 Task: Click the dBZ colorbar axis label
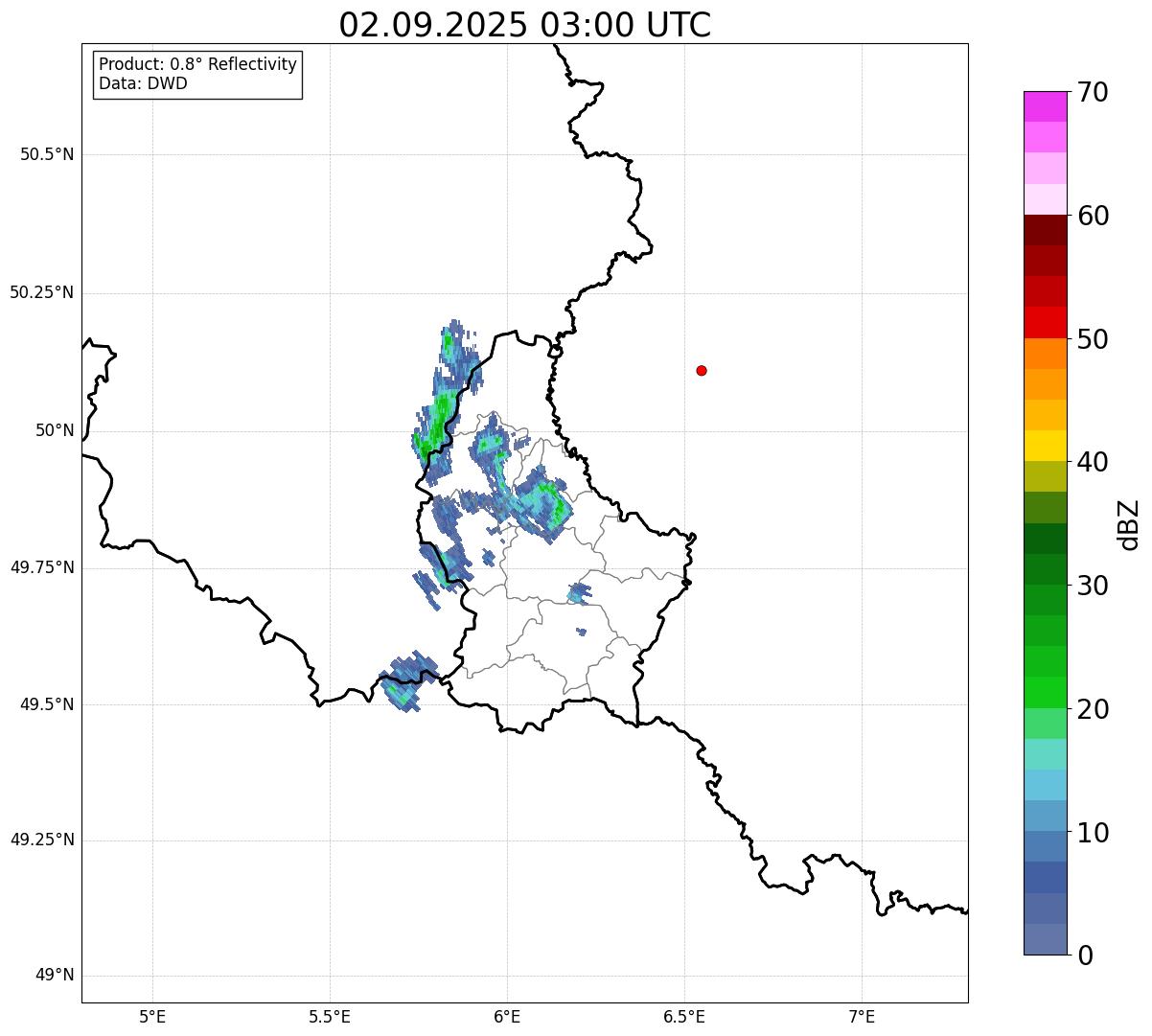[x=1130, y=523]
